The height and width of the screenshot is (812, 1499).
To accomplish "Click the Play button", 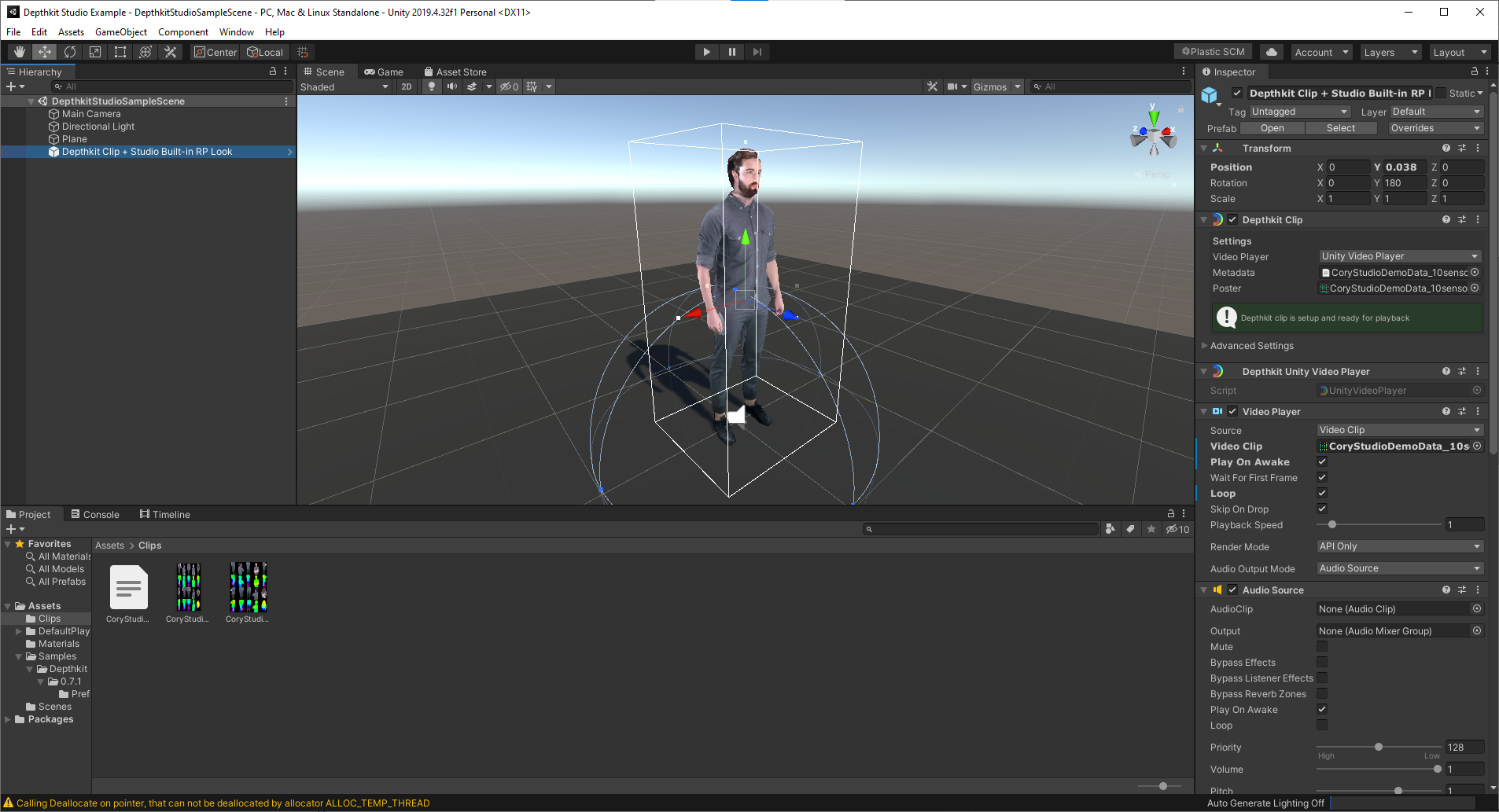I will (x=707, y=52).
